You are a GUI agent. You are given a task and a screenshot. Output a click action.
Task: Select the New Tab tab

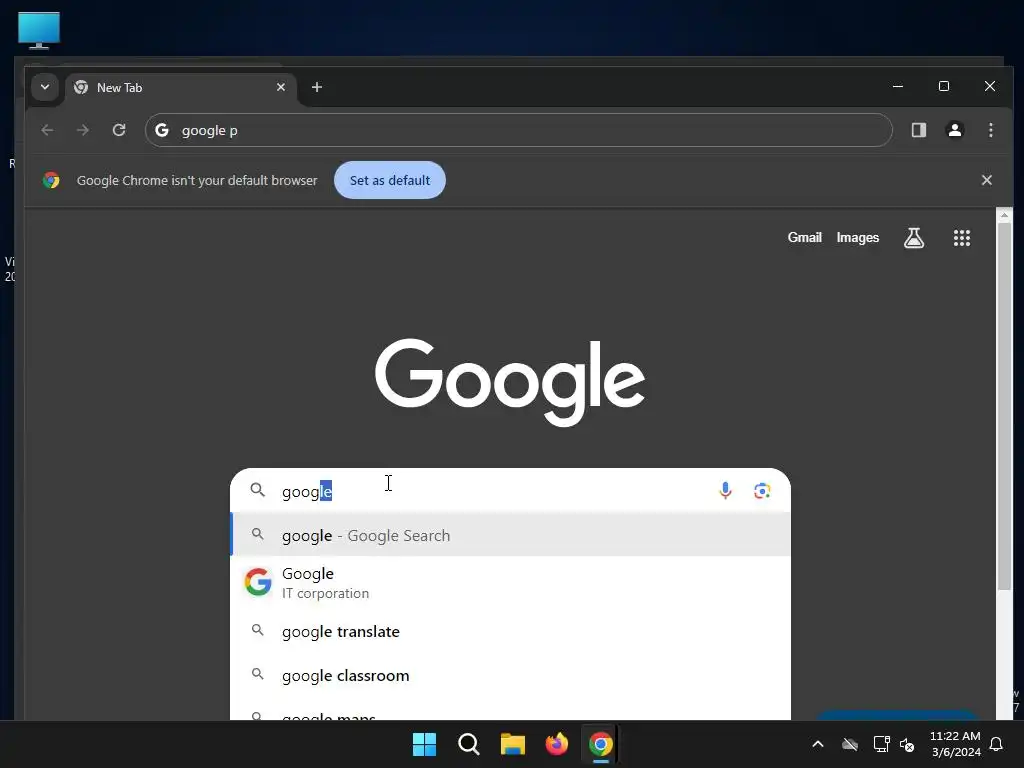click(x=181, y=88)
